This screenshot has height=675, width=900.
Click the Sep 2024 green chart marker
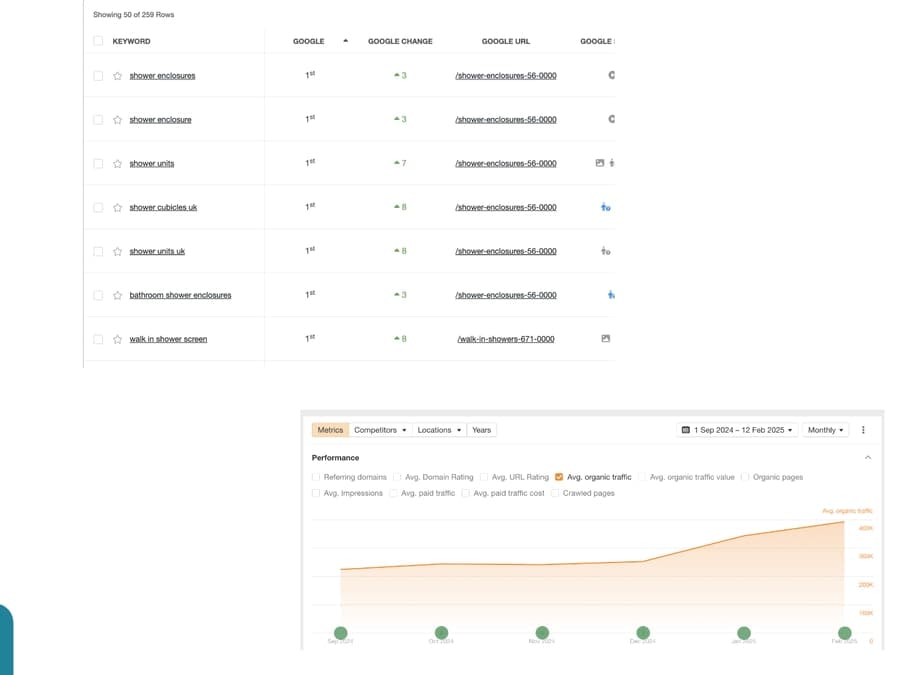click(x=340, y=633)
